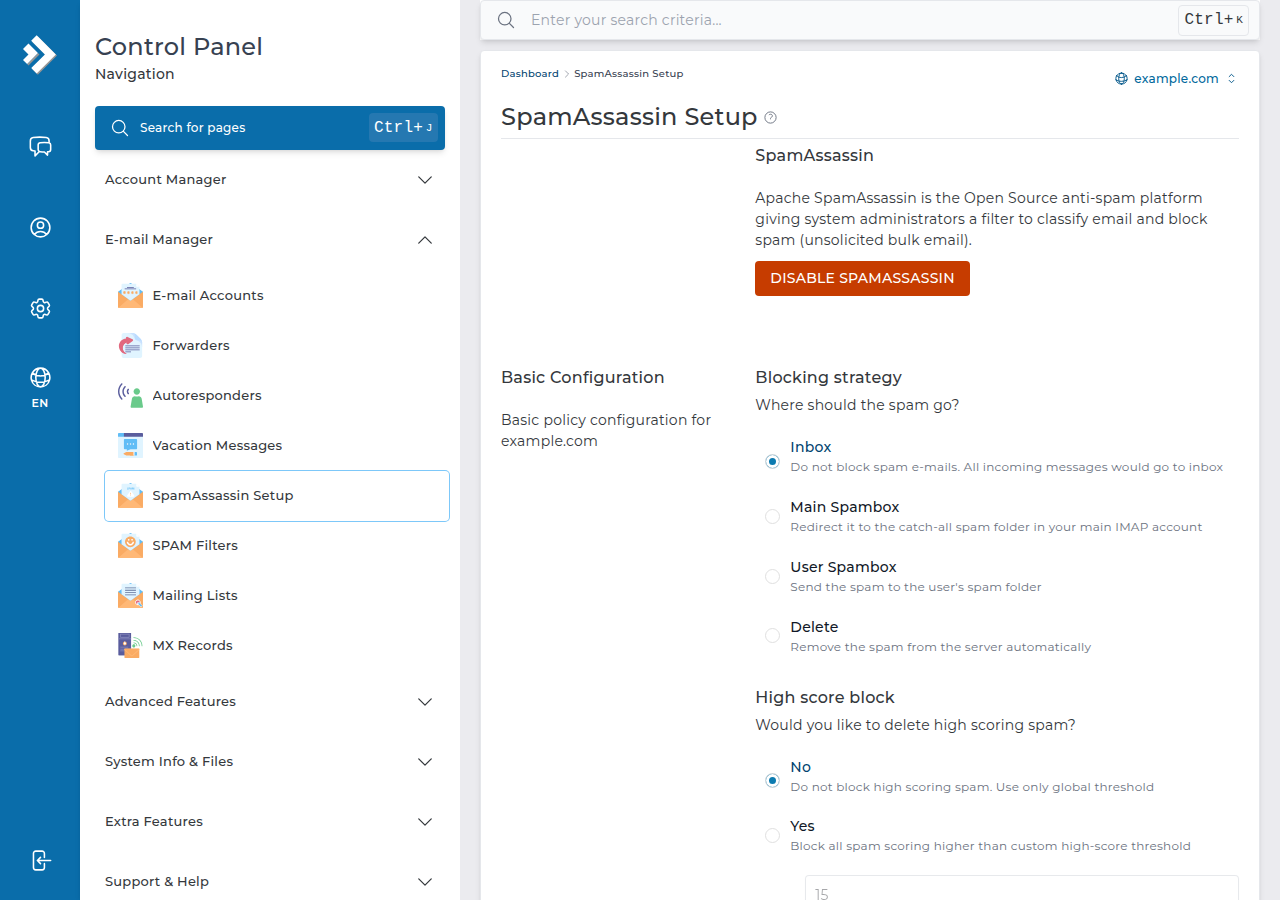Image resolution: width=1280 pixels, height=900 pixels.
Task: Choose Yes for high score block
Action: tap(772, 835)
